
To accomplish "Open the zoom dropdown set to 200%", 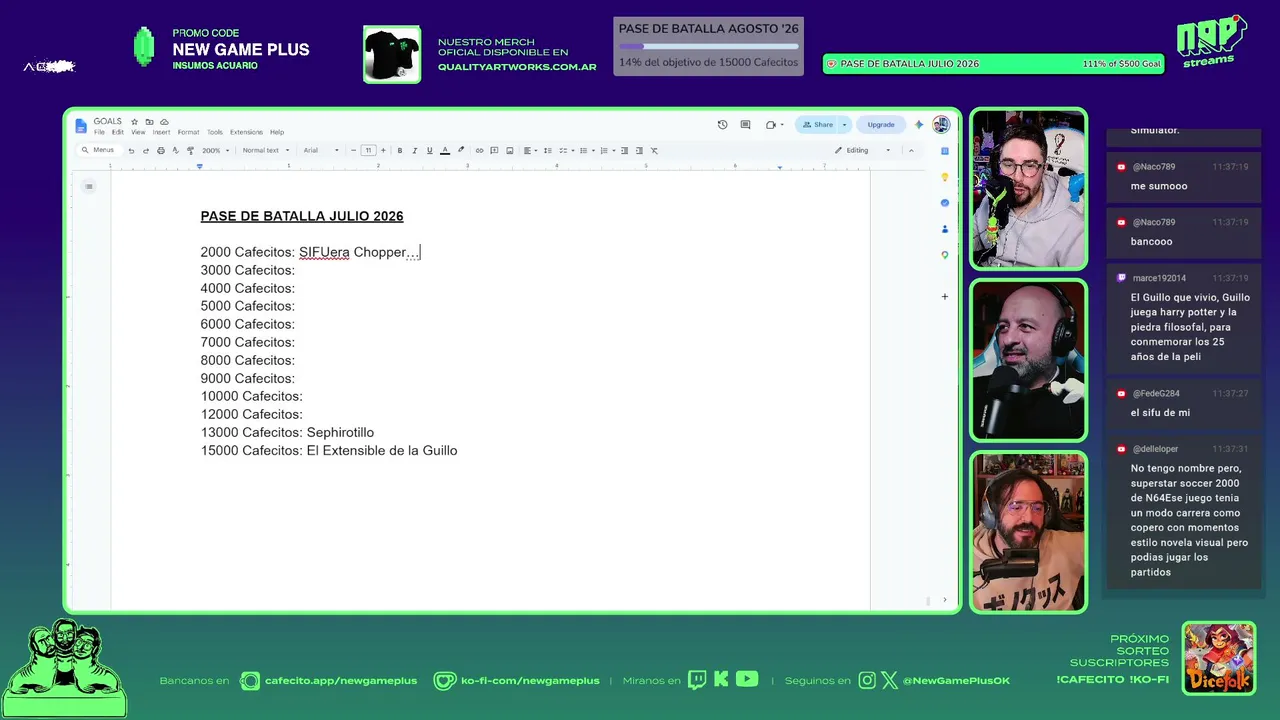I will pos(215,151).
